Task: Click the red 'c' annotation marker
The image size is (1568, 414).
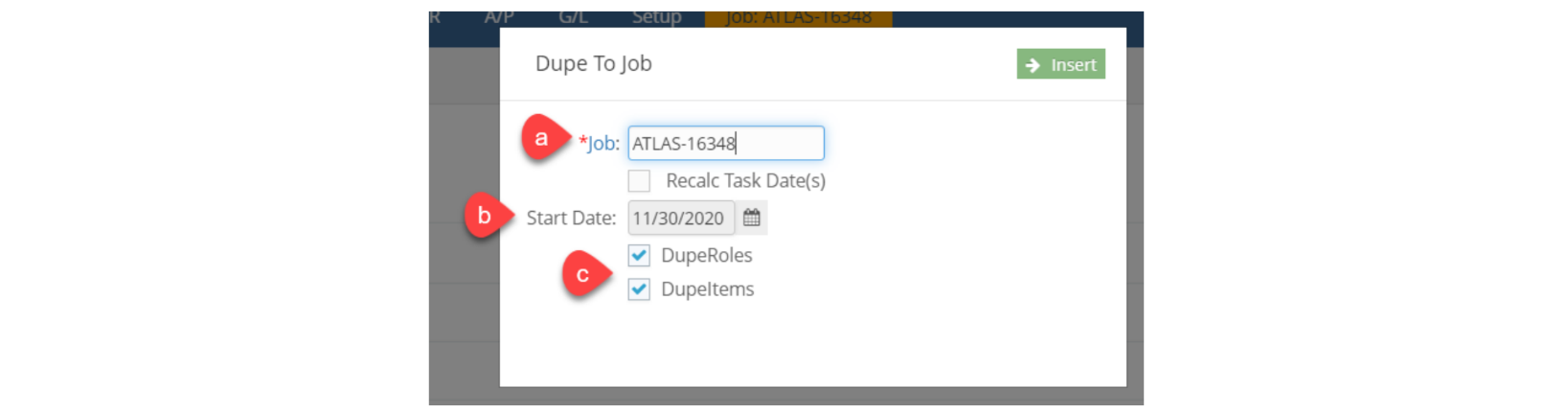Action: point(582,275)
